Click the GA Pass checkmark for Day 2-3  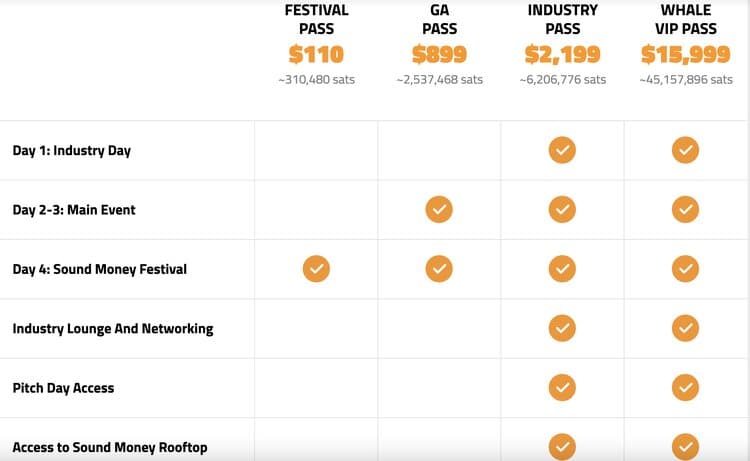coord(439,209)
